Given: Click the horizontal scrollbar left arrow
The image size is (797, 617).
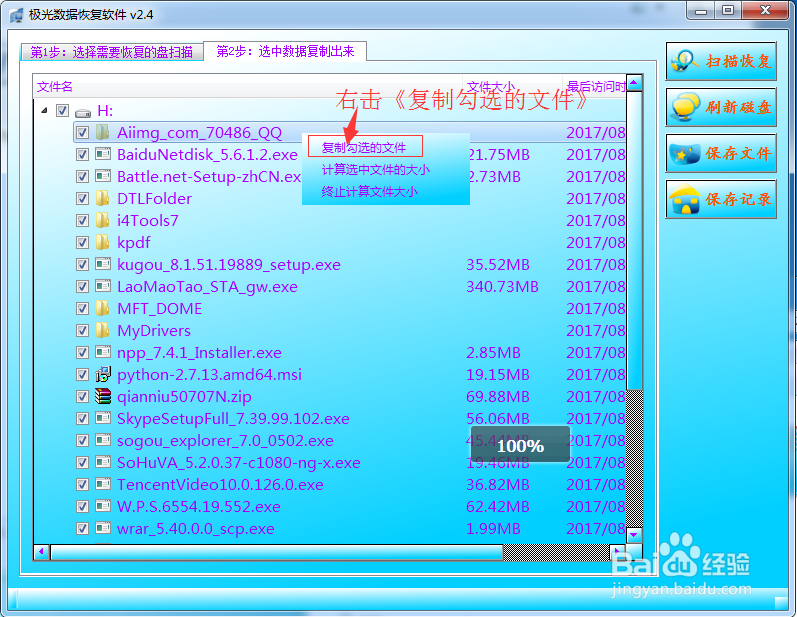Looking at the screenshot, I should tap(42, 552).
